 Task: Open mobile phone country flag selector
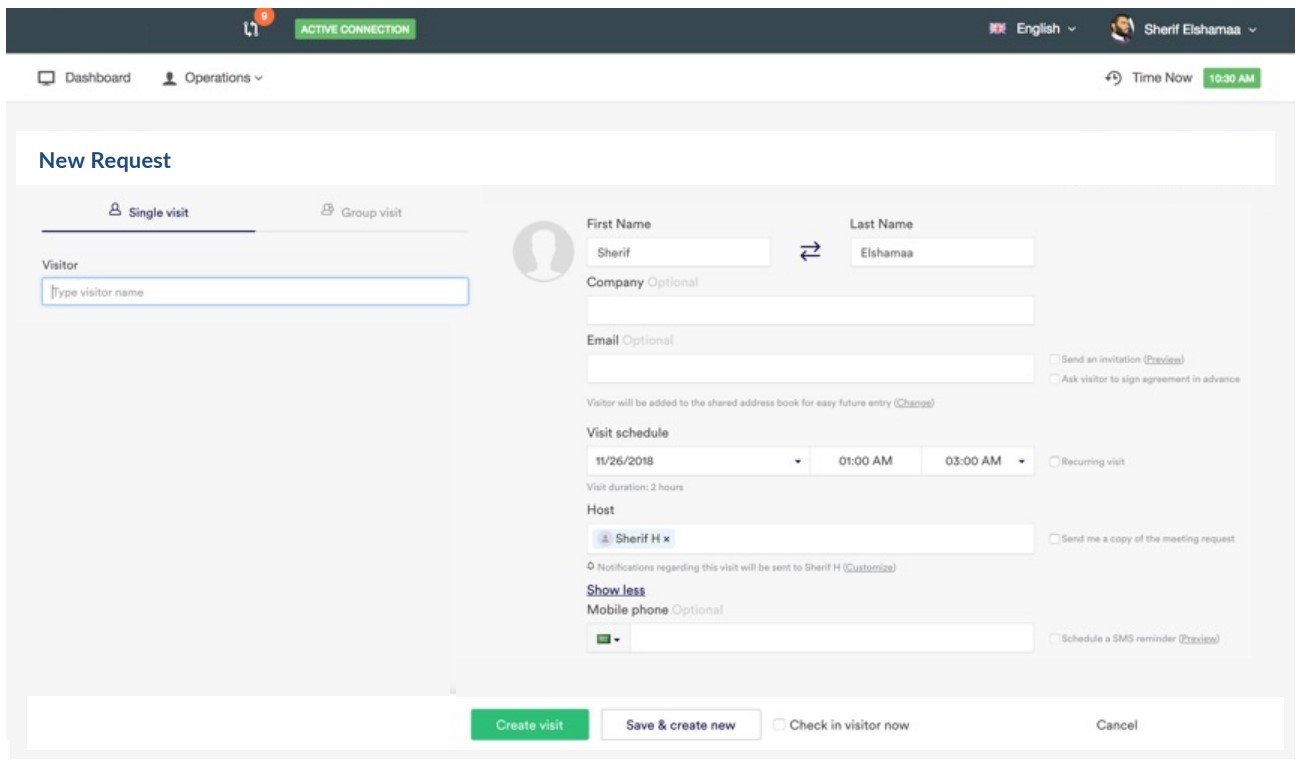(x=608, y=639)
